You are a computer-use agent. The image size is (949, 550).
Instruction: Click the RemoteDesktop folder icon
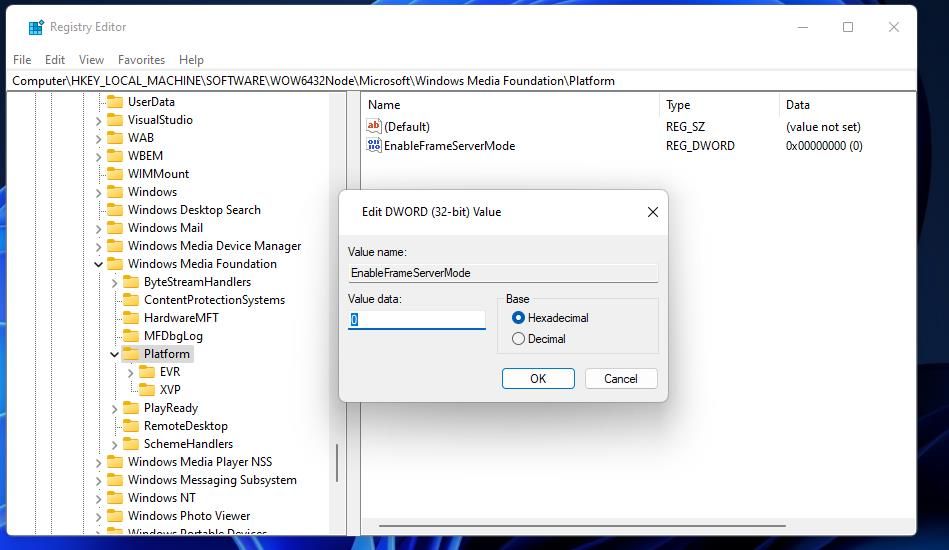(131, 426)
